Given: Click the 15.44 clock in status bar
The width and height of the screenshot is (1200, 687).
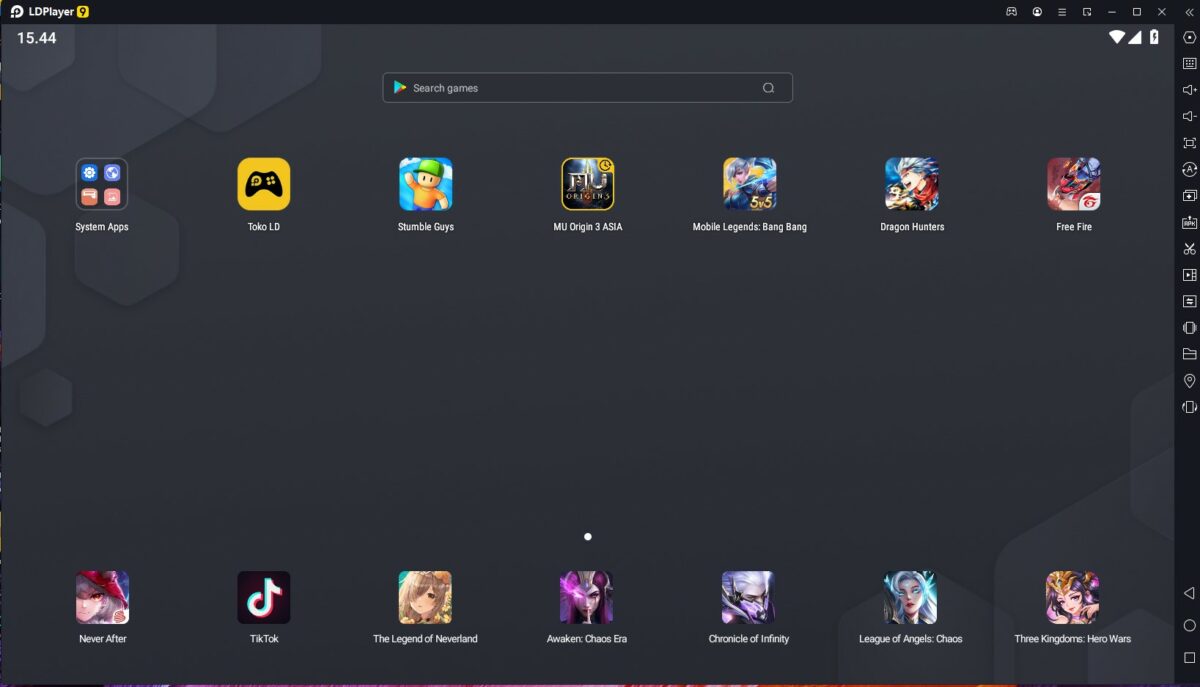Looking at the screenshot, I should (x=37, y=38).
